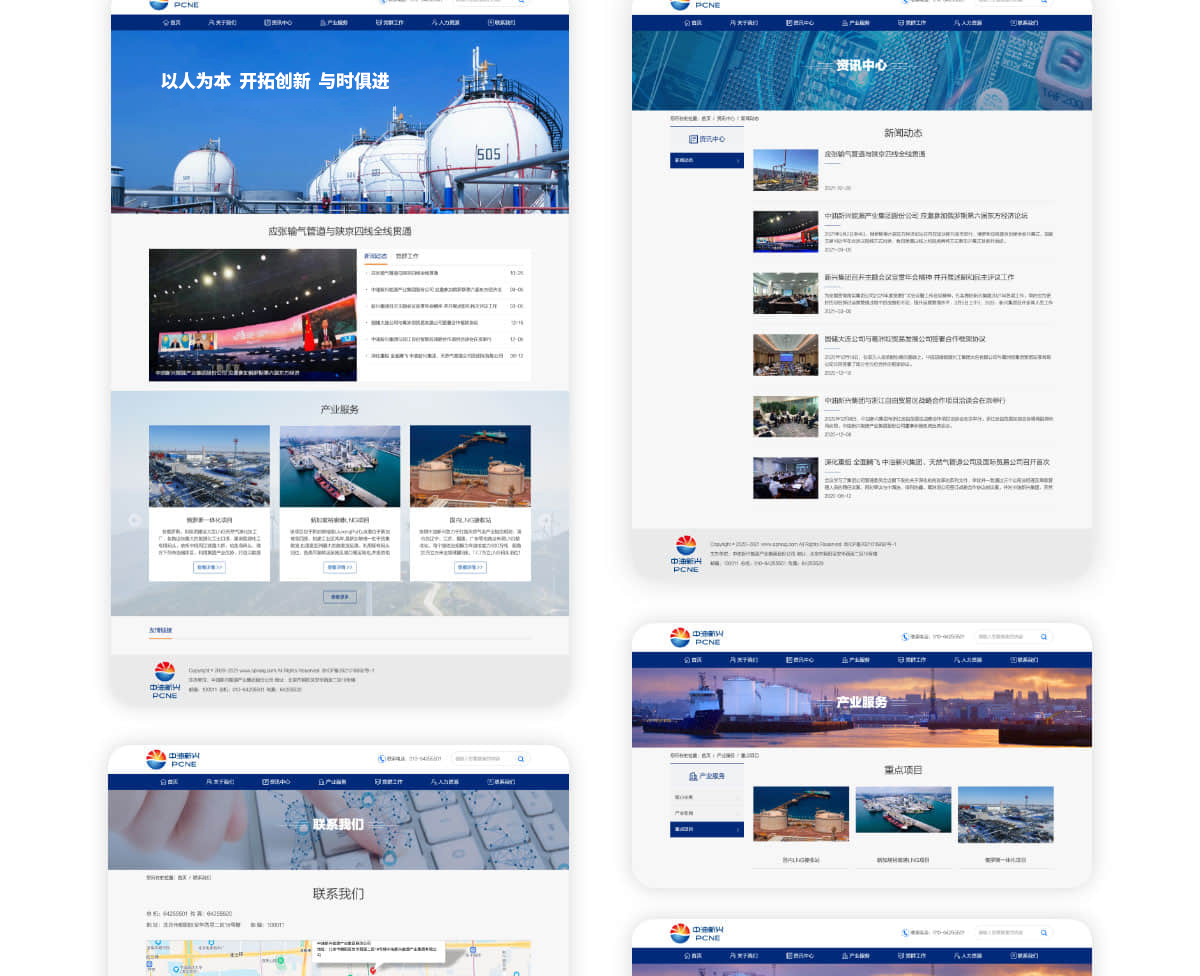Switch to the 党群工作 tab in the homepage news panel
1200x976 pixels.
pos(407,256)
